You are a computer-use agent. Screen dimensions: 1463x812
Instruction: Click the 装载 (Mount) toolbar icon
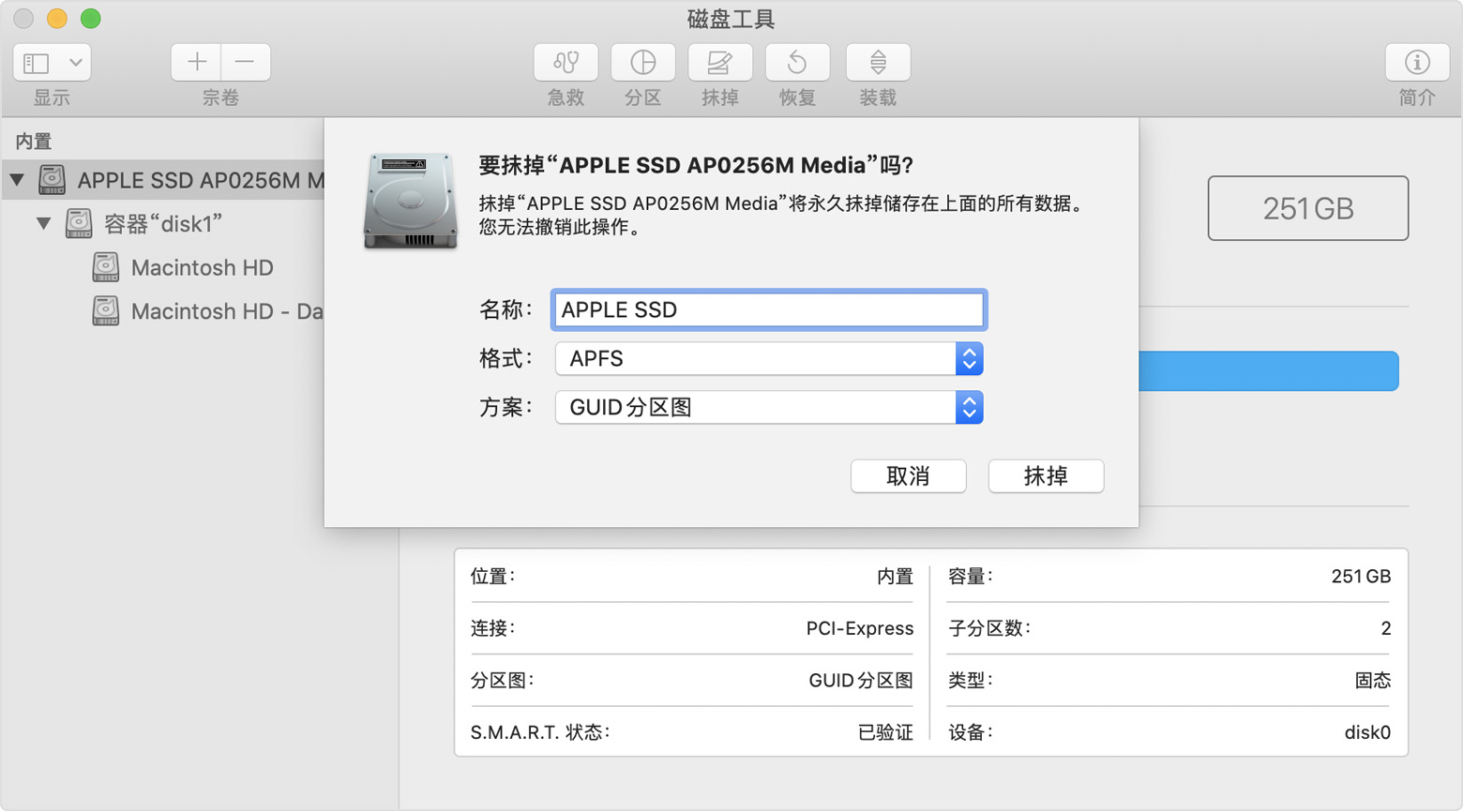[877, 63]
